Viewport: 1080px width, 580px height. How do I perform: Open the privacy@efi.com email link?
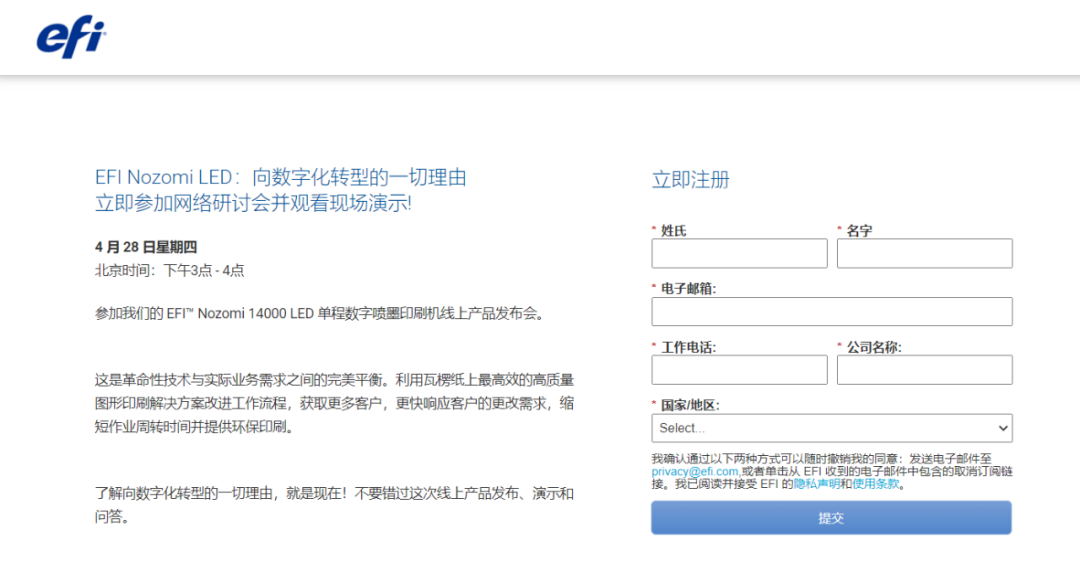pyautogui.click(x=694, y=471)
